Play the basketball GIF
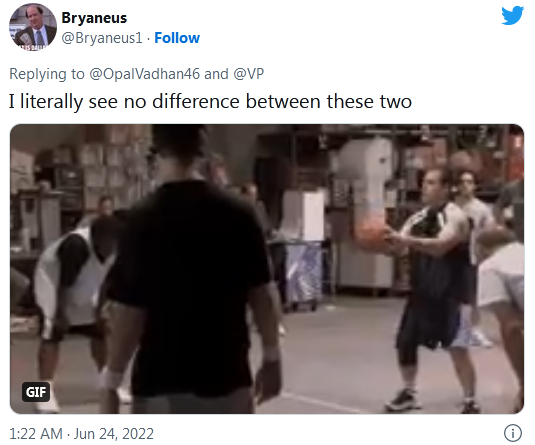This screenshot has height=445, width=535. pyautogui.click(x=267, y=269)
